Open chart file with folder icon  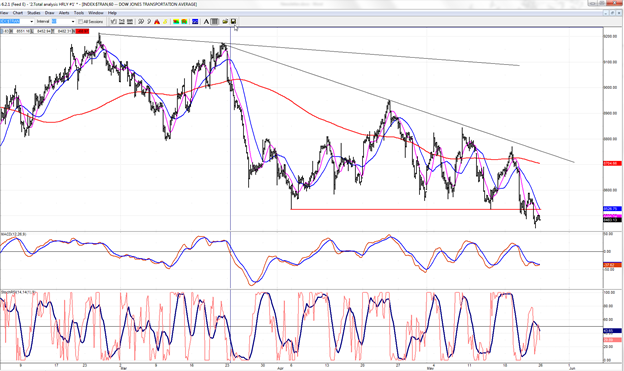click(x=225, y=21)
